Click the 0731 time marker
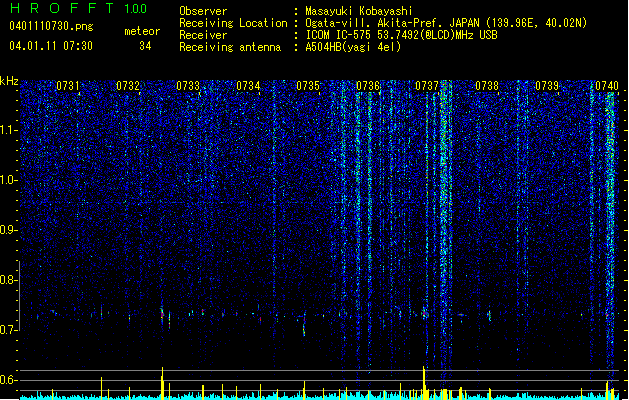 [68, 86]
